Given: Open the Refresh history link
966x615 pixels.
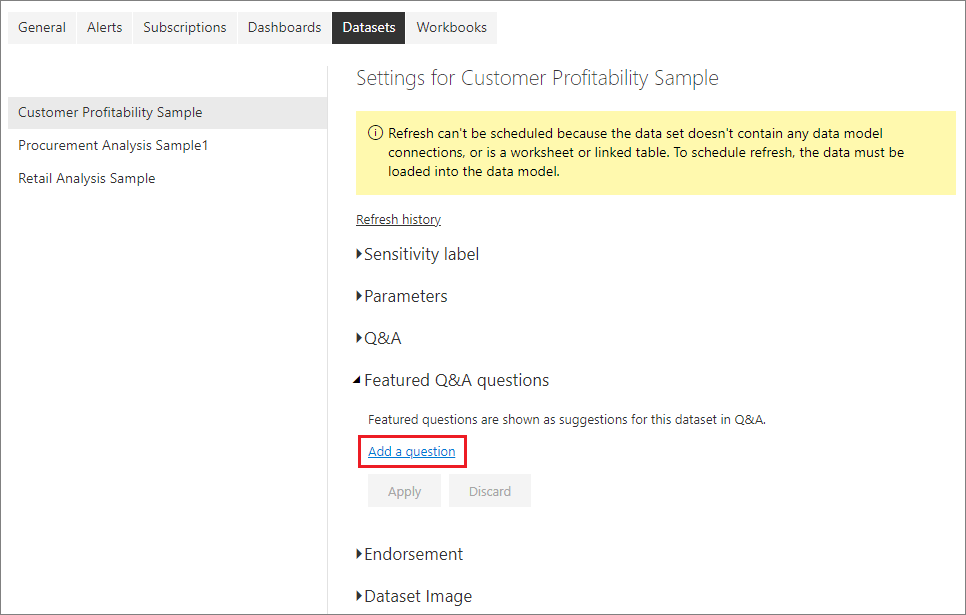Looking at the screenshot, I should point(398,219).
